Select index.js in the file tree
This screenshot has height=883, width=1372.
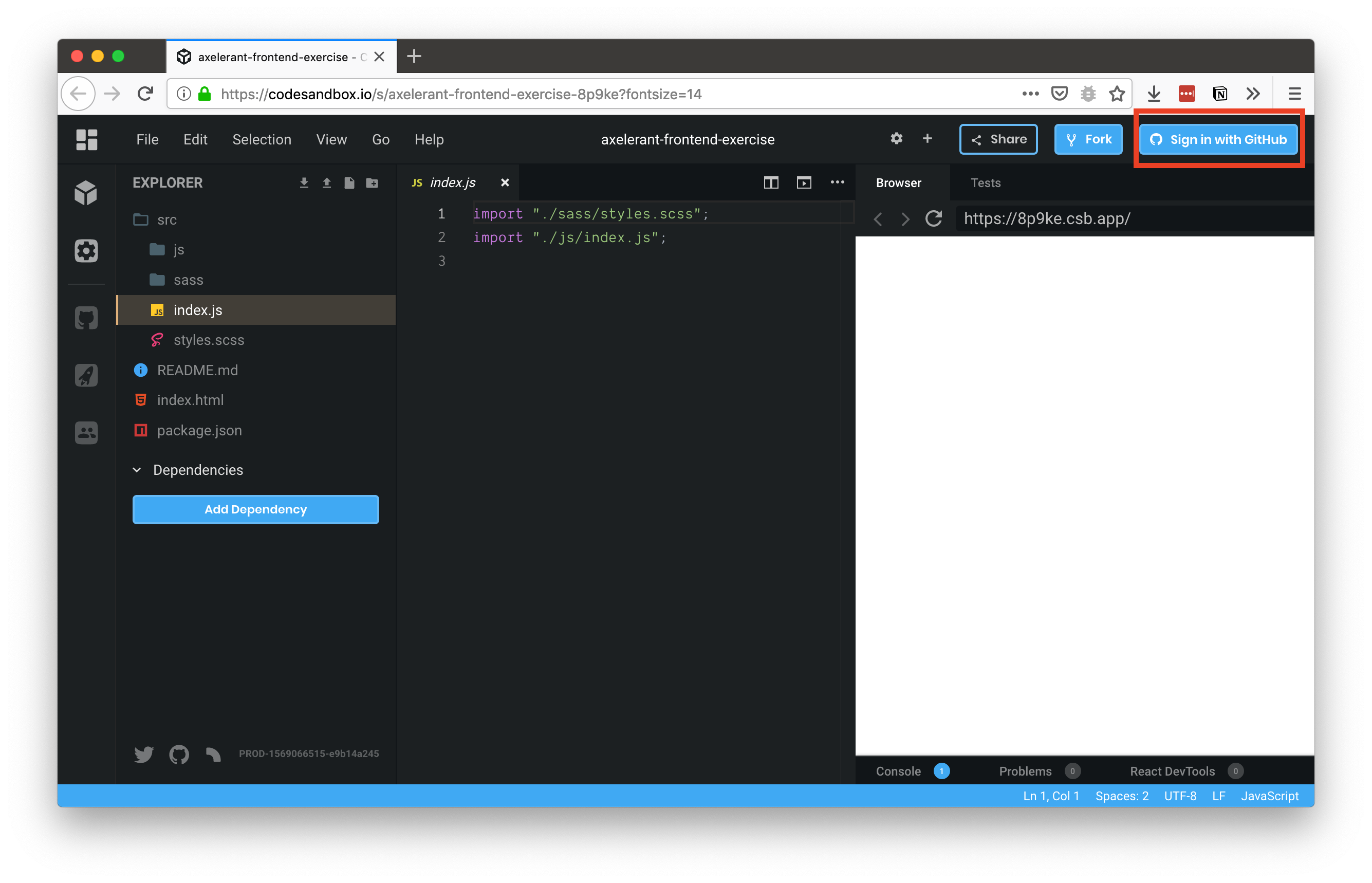(255, 310)
